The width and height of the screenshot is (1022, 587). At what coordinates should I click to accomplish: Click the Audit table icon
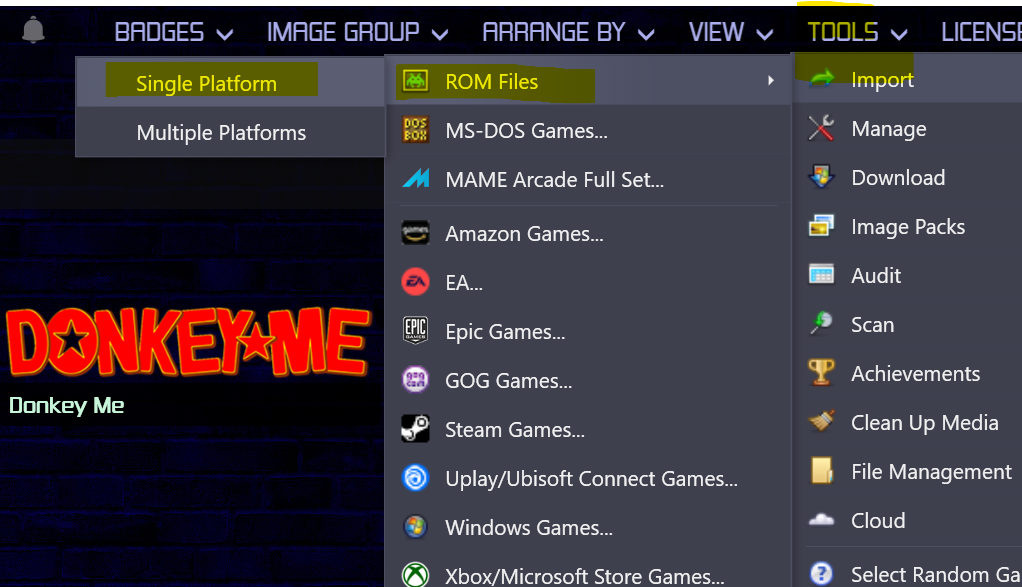point(821,274)
